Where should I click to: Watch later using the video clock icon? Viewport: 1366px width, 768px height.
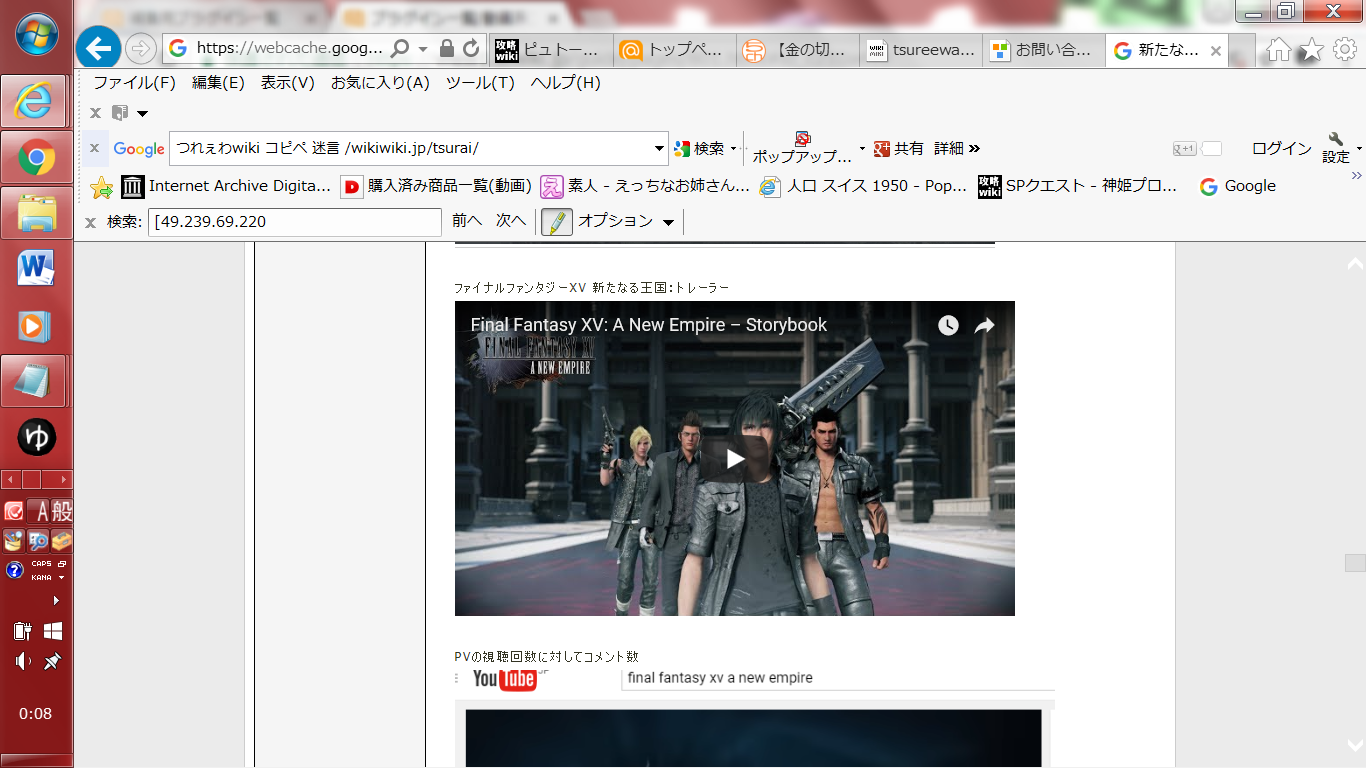(948, 325)
